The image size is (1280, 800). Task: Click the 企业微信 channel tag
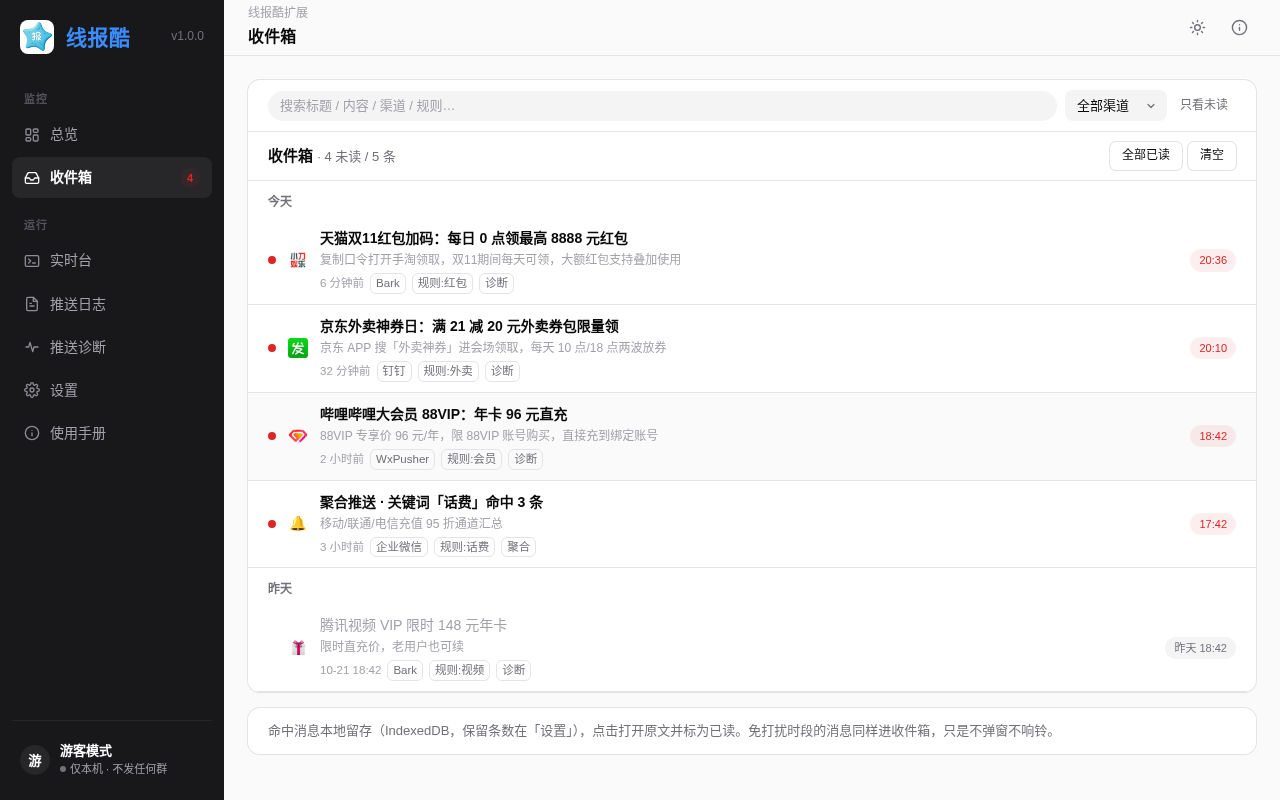(x=399, y=547)
